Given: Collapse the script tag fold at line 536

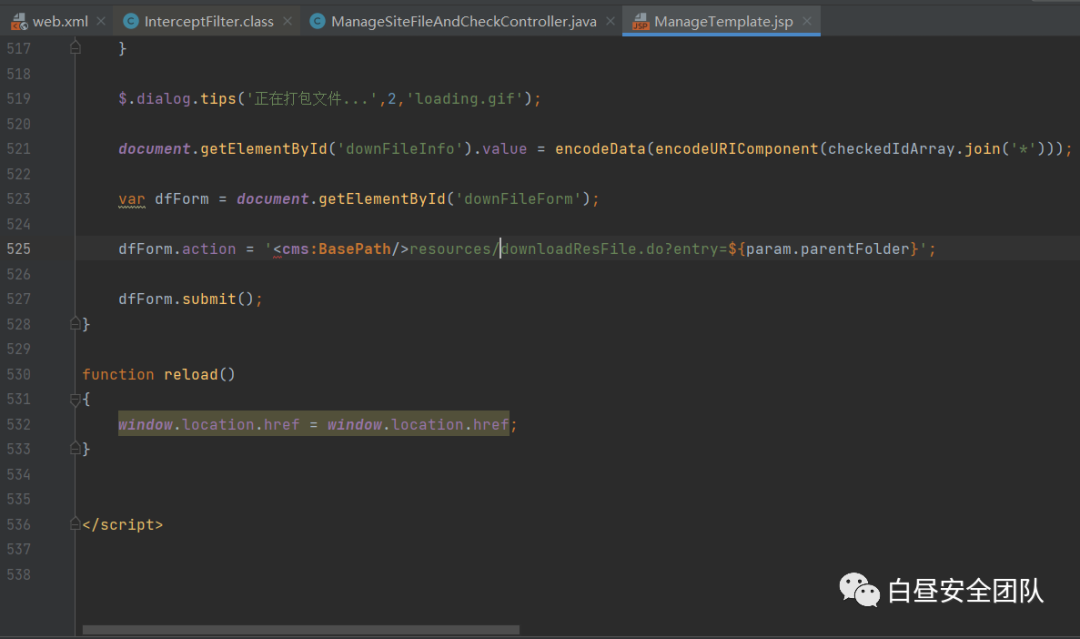Looking at the screenshot, I should [76, 524].
